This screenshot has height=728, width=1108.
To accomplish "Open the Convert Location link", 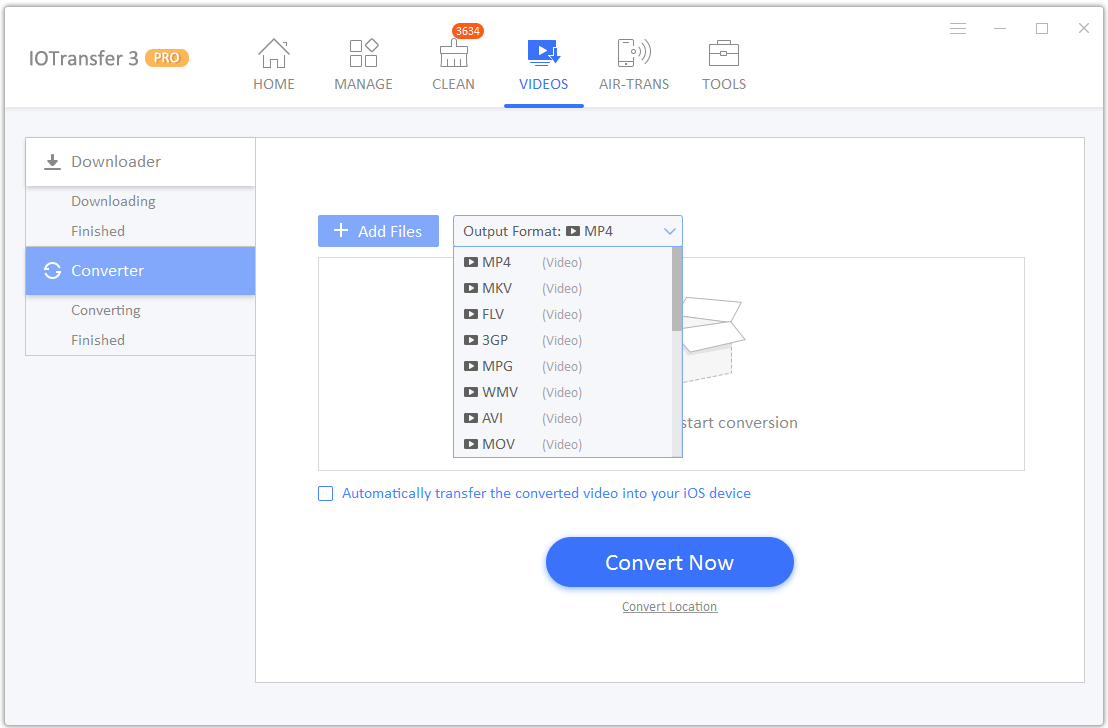I will tap(669, 606).
